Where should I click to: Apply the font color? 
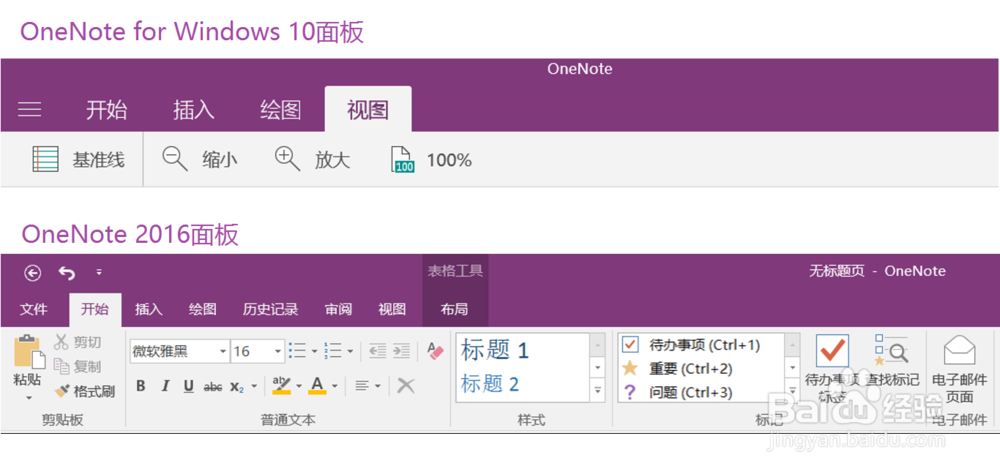click(x=317, y=385)
